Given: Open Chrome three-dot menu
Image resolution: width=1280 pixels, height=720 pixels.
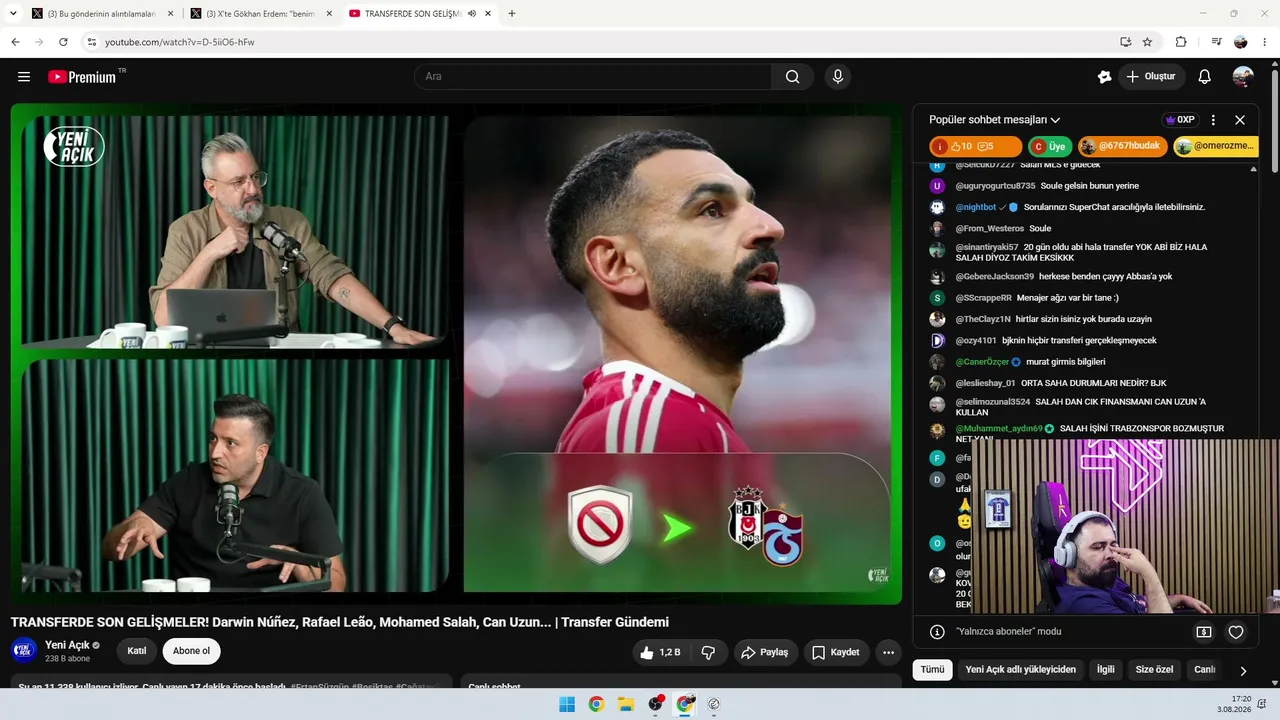Looking at the screenshot, I should 1265,42.
